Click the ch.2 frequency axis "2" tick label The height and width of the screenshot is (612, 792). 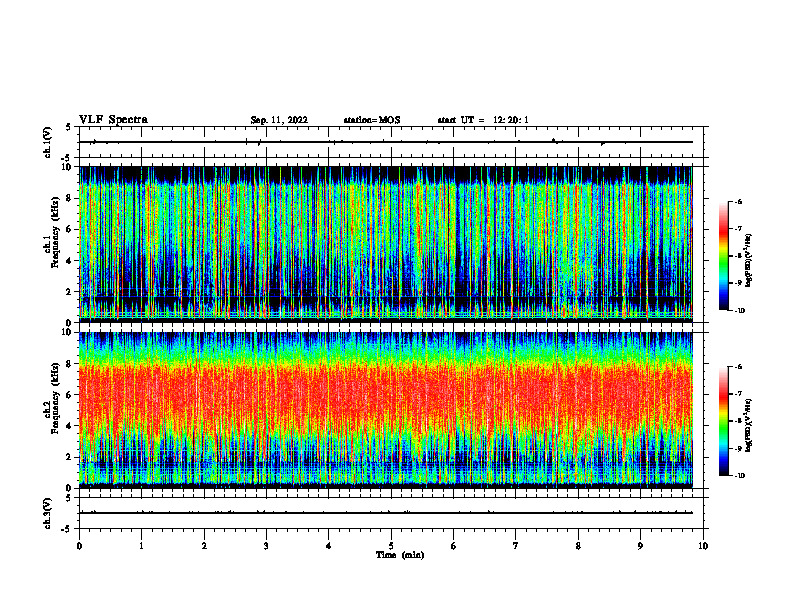tap(71, 457)
